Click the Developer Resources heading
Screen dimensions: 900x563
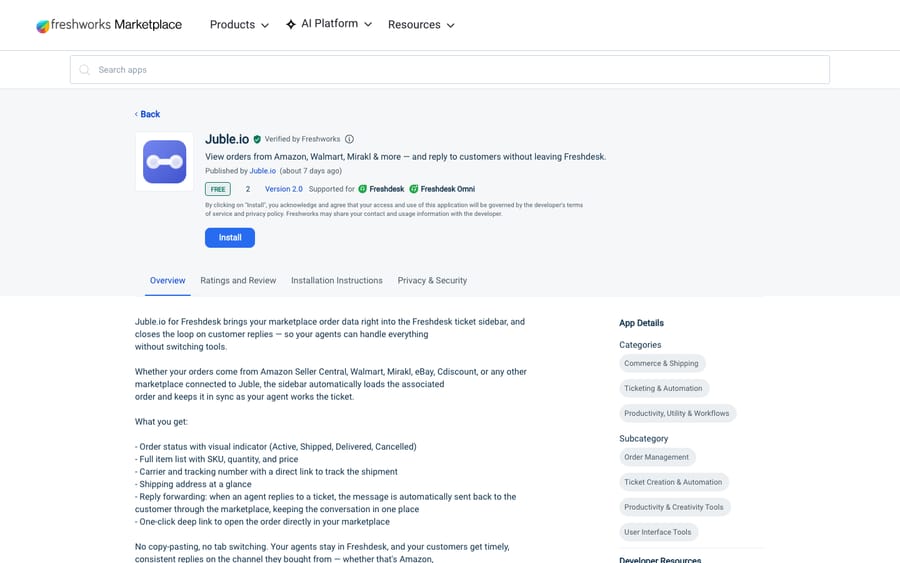click(x=660, y=560)
